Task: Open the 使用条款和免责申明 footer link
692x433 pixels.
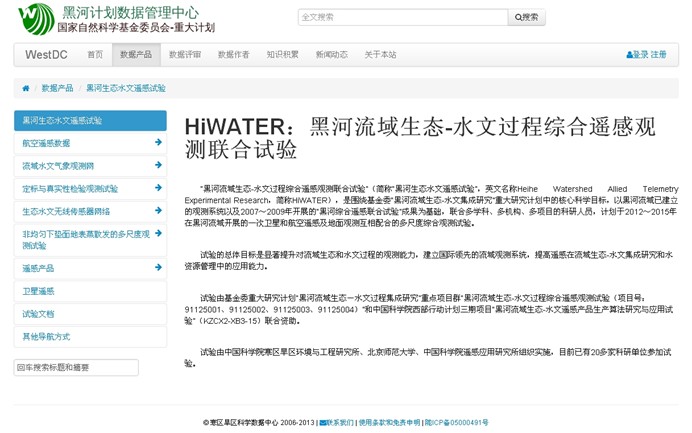Action: coord(390,423)
